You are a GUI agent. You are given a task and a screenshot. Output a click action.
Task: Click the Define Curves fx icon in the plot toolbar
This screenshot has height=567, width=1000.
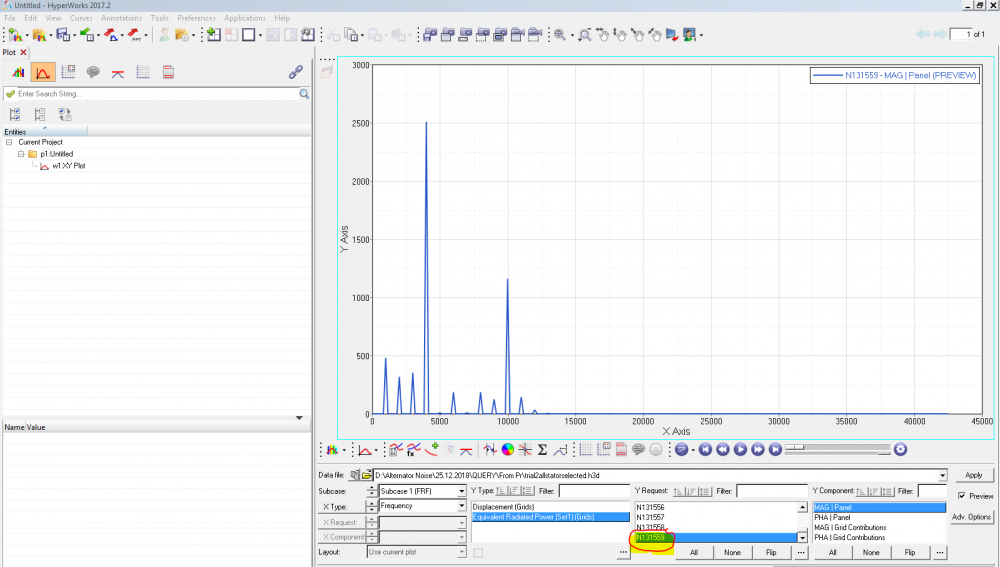click(x=413, y=450)
